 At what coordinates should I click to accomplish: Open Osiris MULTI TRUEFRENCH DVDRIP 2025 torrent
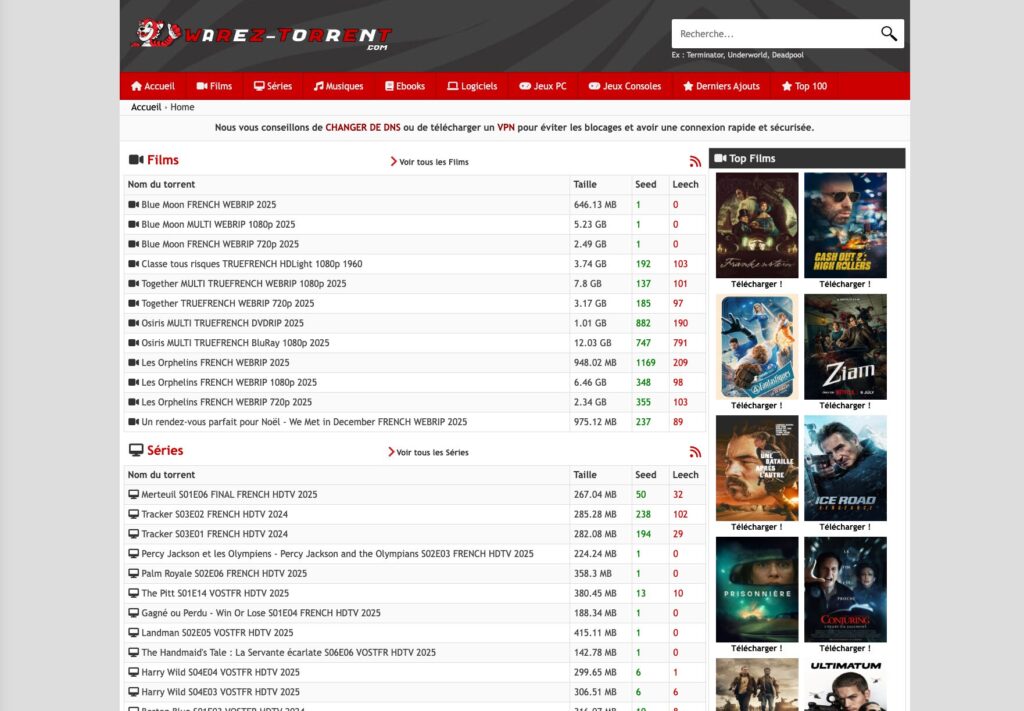[222, 323]
